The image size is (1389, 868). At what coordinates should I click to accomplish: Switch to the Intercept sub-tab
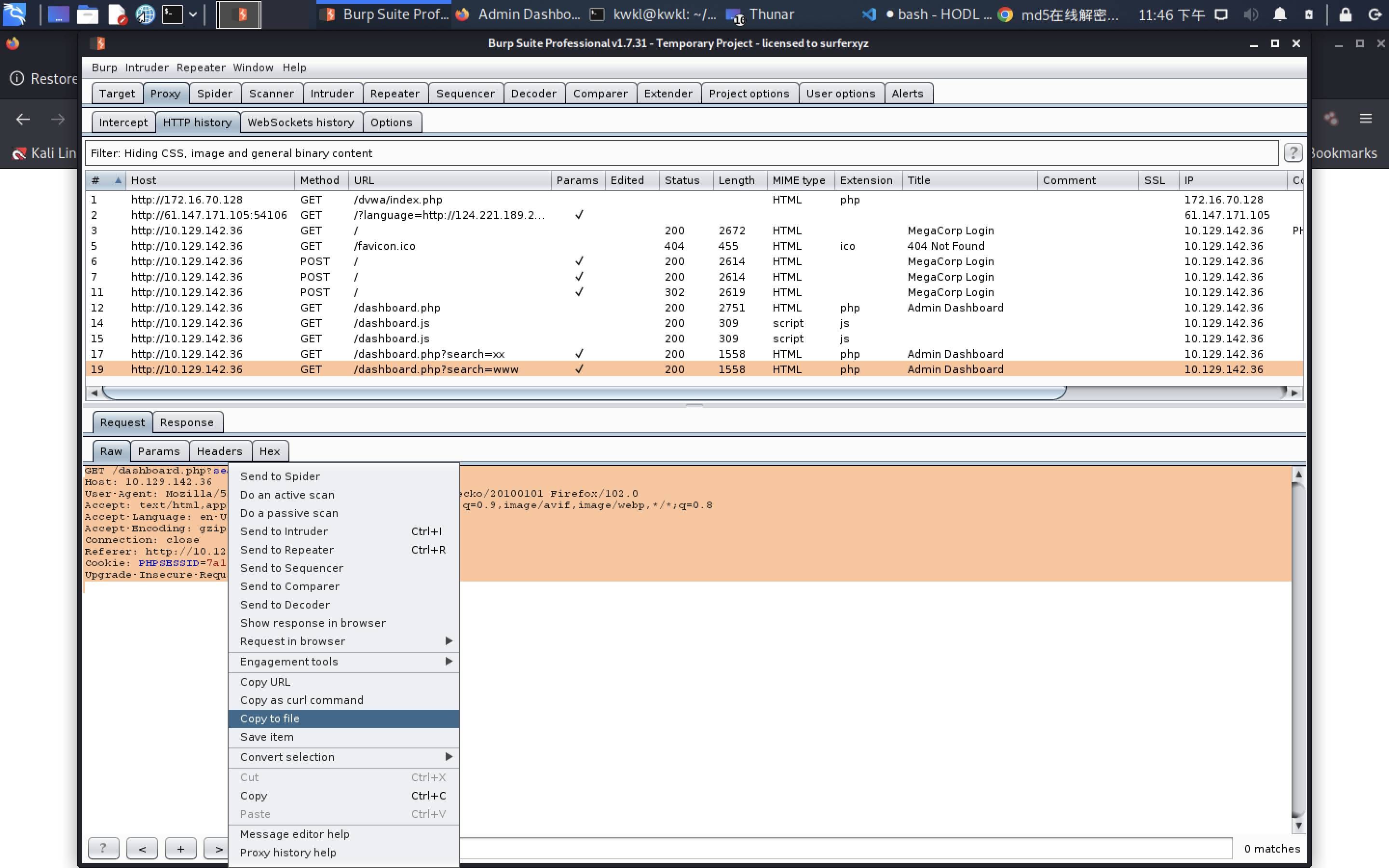pyautogui.click(x=123, y=122)
